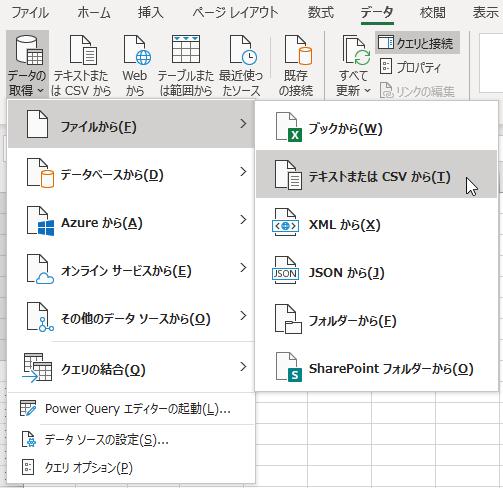Click the SharePoint icon in submenu

coord(289,367)
